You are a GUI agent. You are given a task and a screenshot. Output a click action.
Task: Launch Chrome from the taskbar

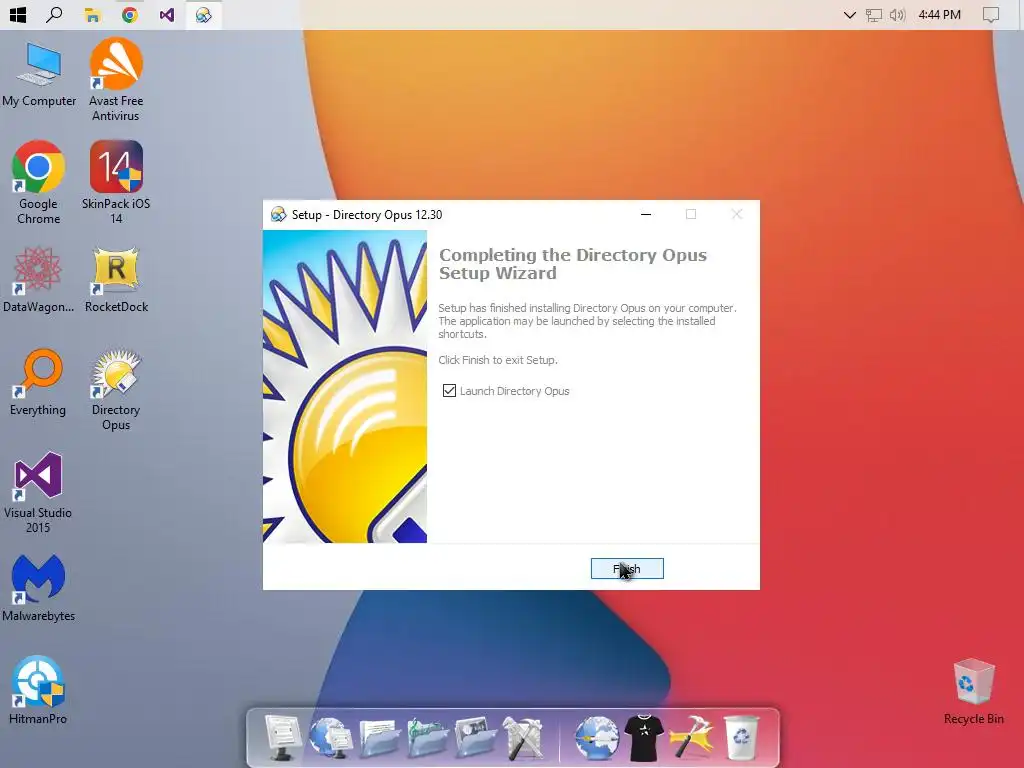click(129, 14)
